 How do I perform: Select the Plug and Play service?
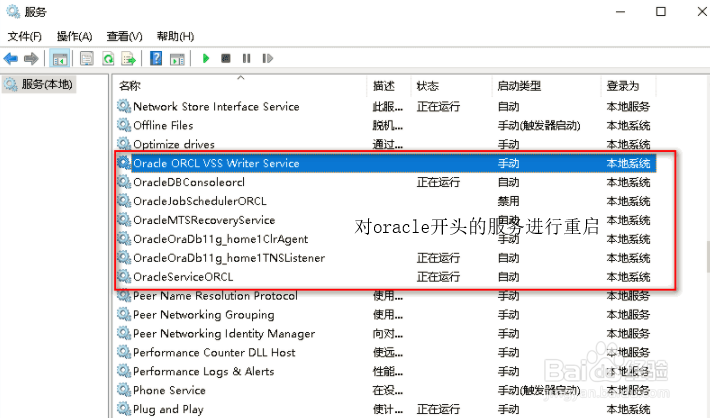[385, 409]
